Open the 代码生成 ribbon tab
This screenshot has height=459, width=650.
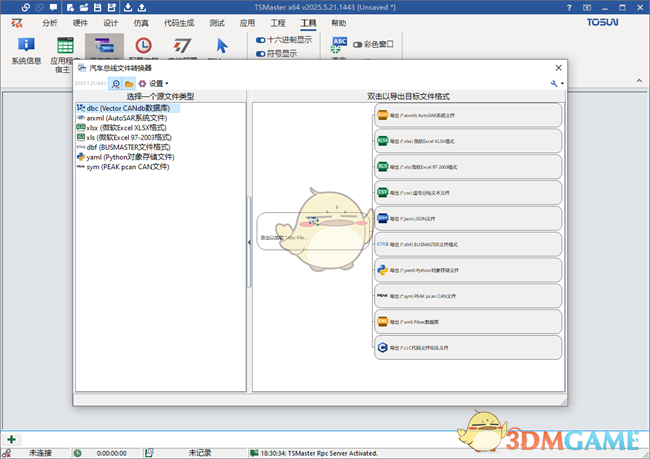click(179, 23)
